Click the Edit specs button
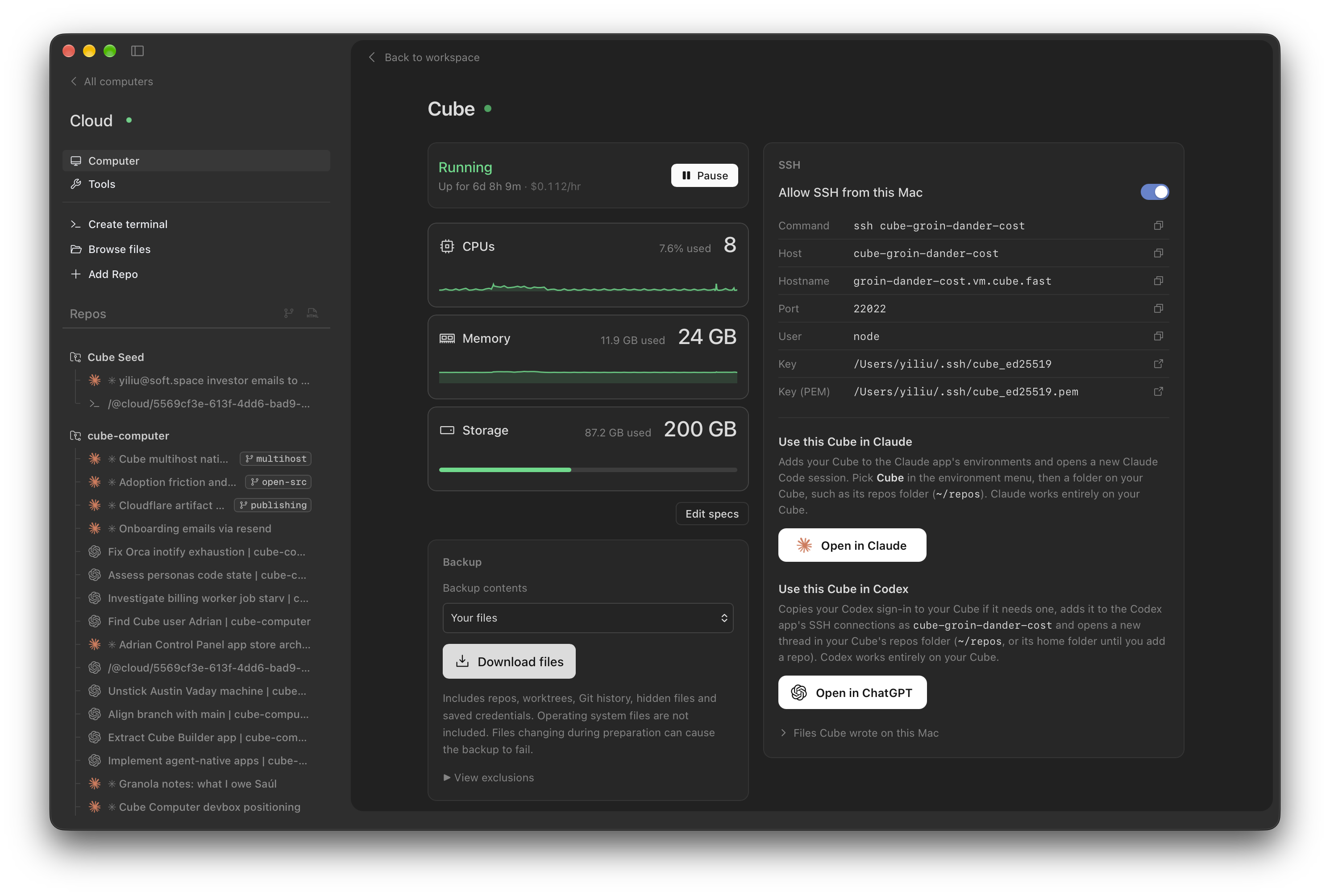This screenshot has height=896, width=1330. pos(711,514)
